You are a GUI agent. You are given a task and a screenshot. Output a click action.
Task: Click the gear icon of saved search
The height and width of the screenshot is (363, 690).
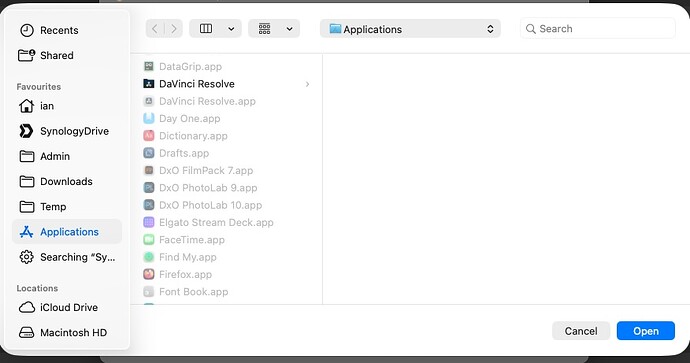click(26, 257)
